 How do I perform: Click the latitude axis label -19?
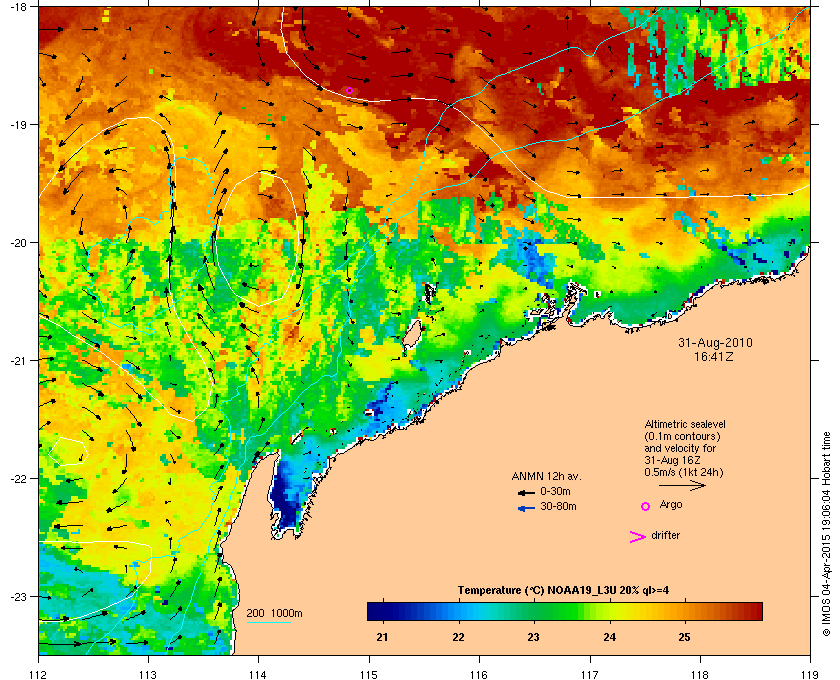point(18,124)
